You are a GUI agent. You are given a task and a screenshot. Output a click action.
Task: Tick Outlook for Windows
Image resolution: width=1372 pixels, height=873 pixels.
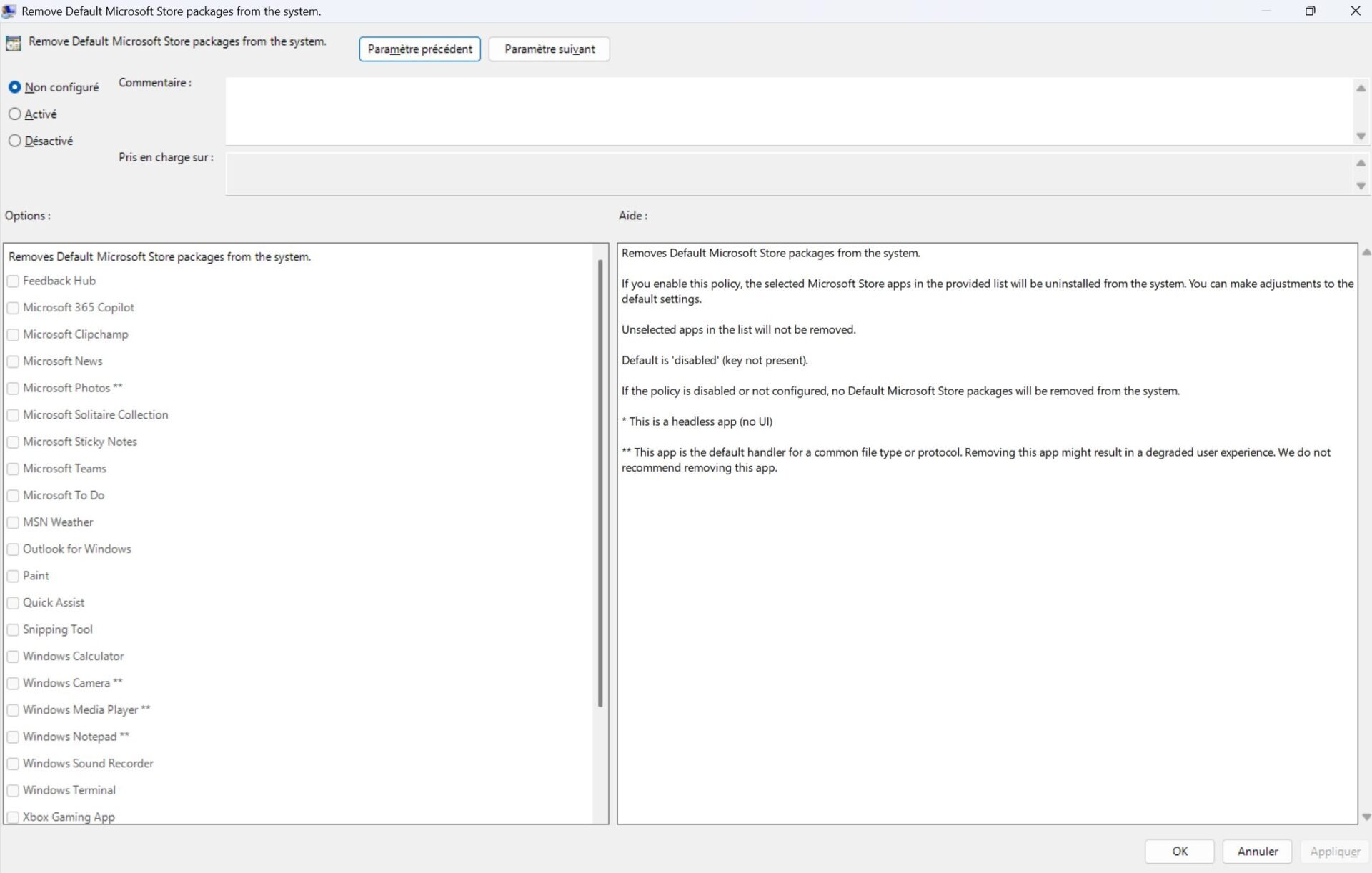tap(13, 549)
